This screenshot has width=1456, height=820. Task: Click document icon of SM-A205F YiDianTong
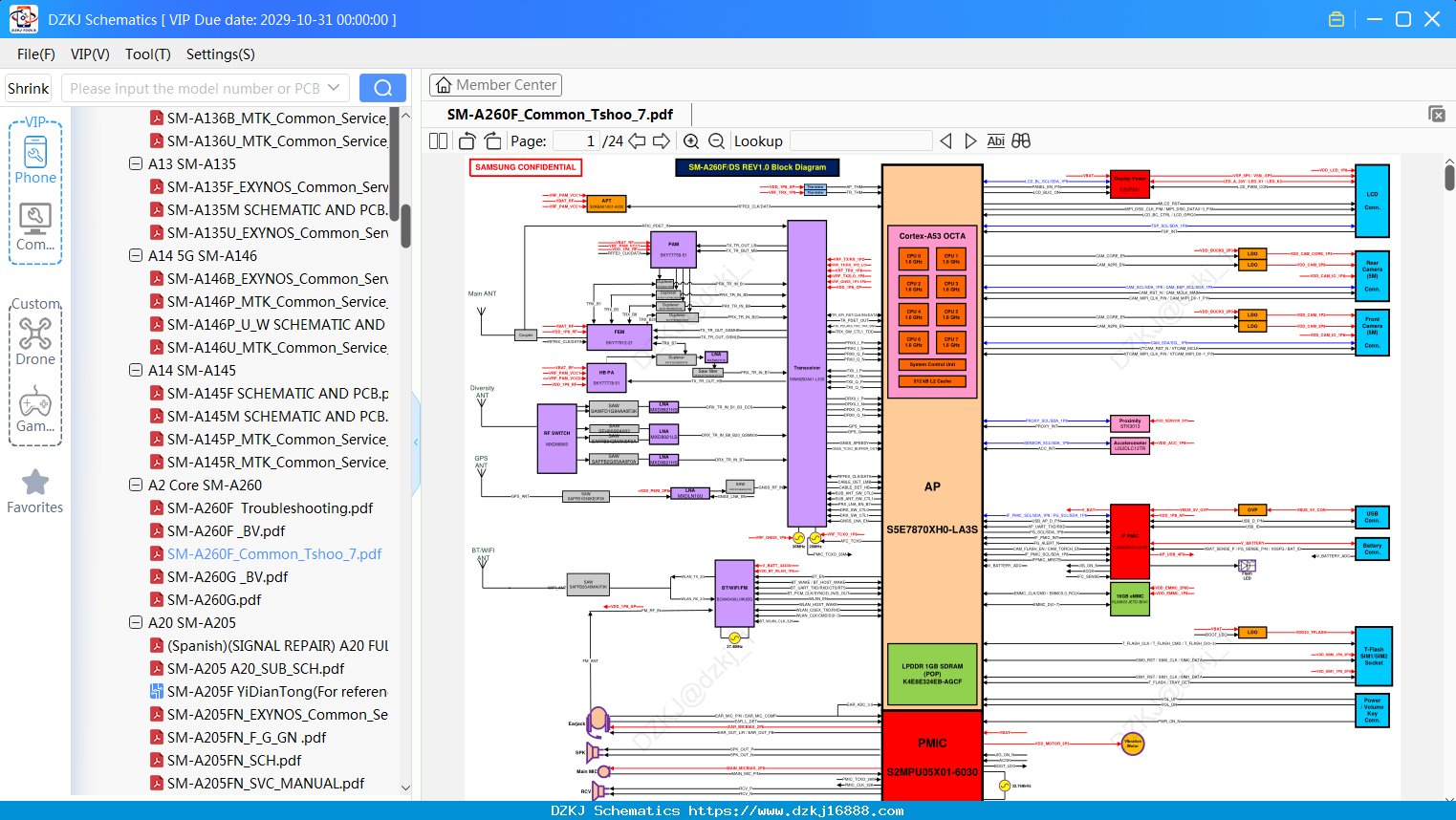coord(157,691)
